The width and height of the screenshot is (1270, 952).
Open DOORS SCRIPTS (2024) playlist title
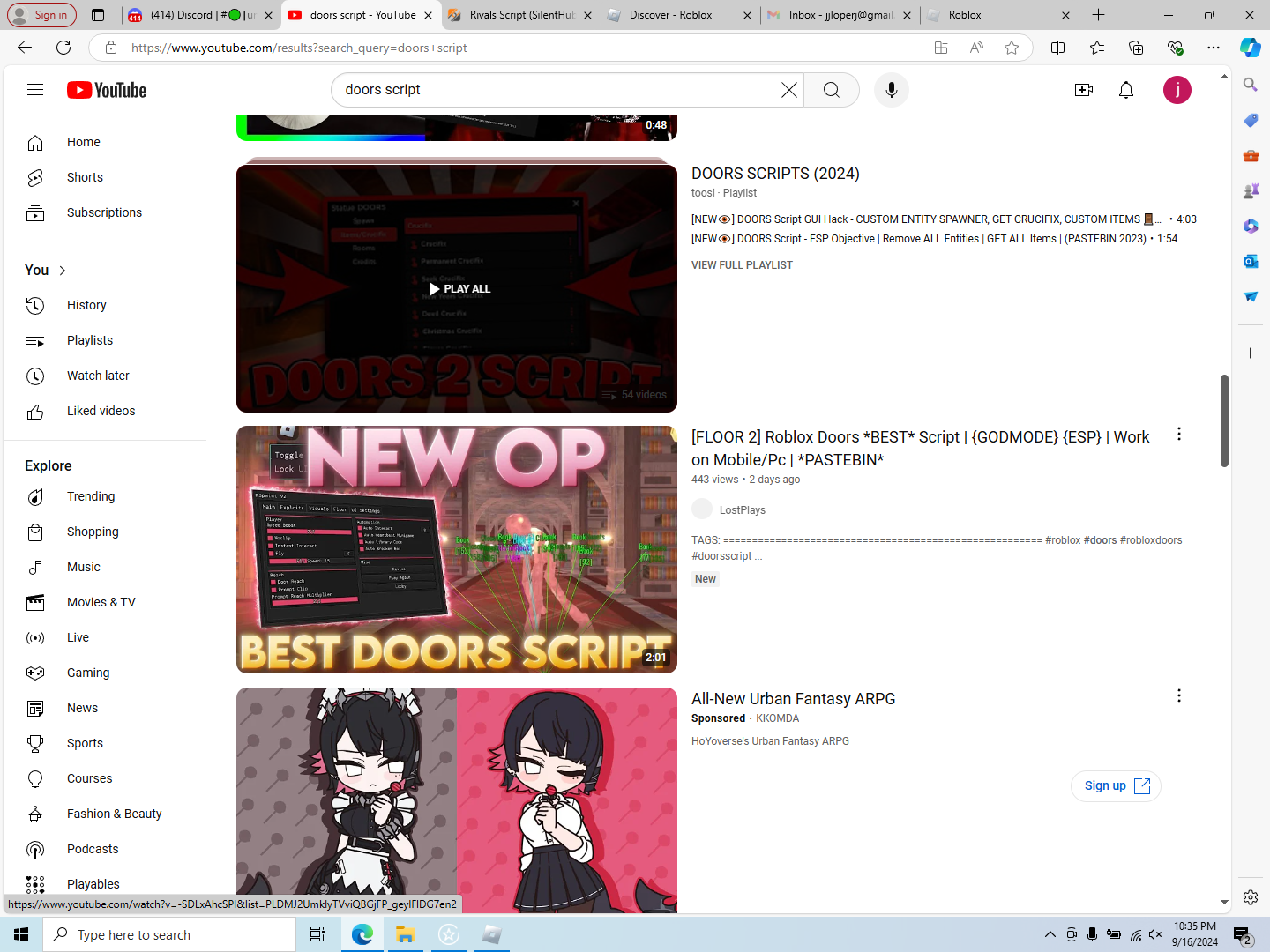(x=775, y=174)
